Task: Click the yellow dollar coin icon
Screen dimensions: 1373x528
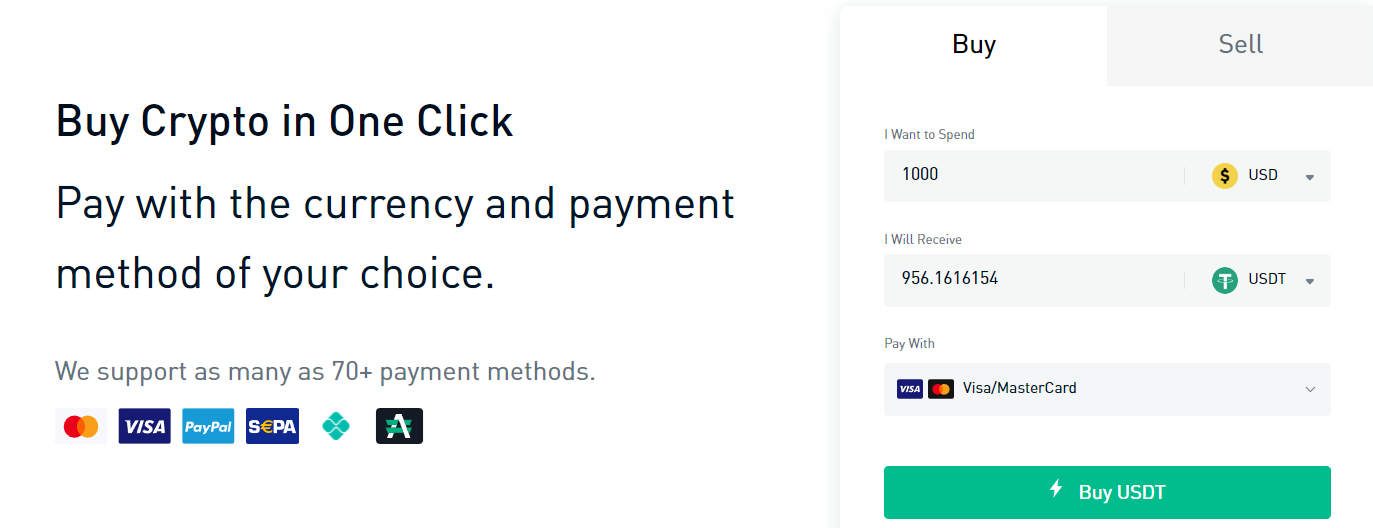Action: coord(1225,176)
